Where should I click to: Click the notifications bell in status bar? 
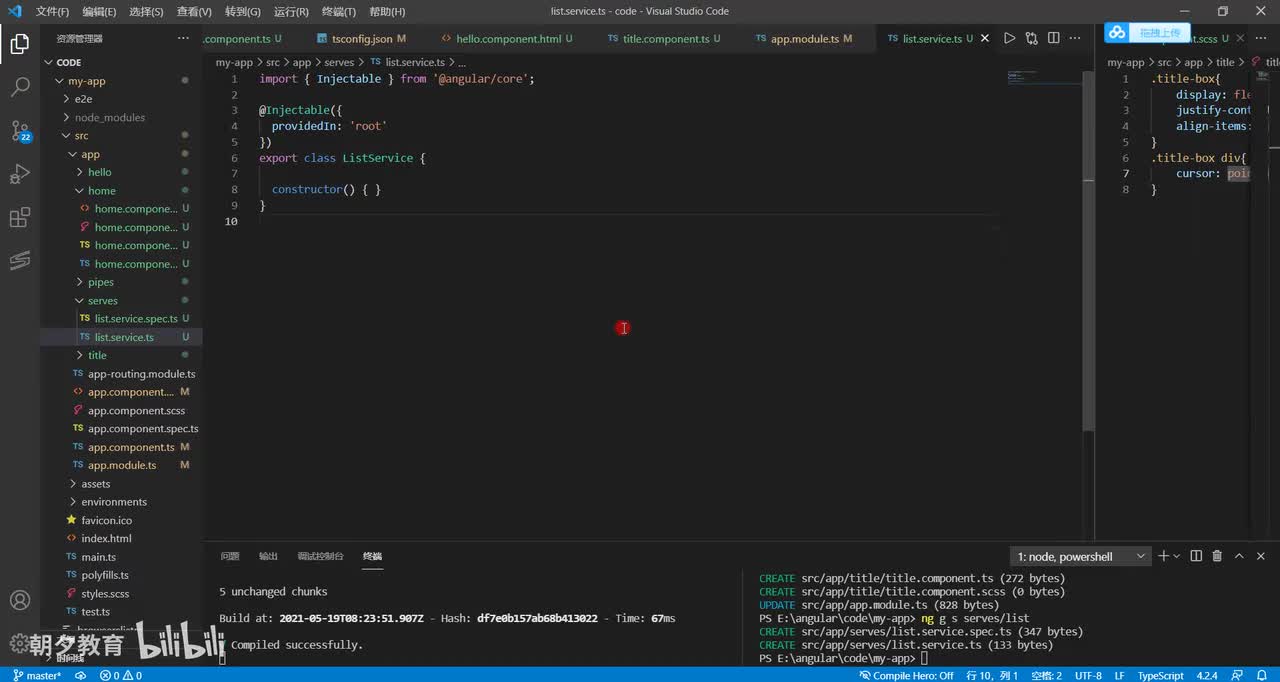[x=1264, y=675]
